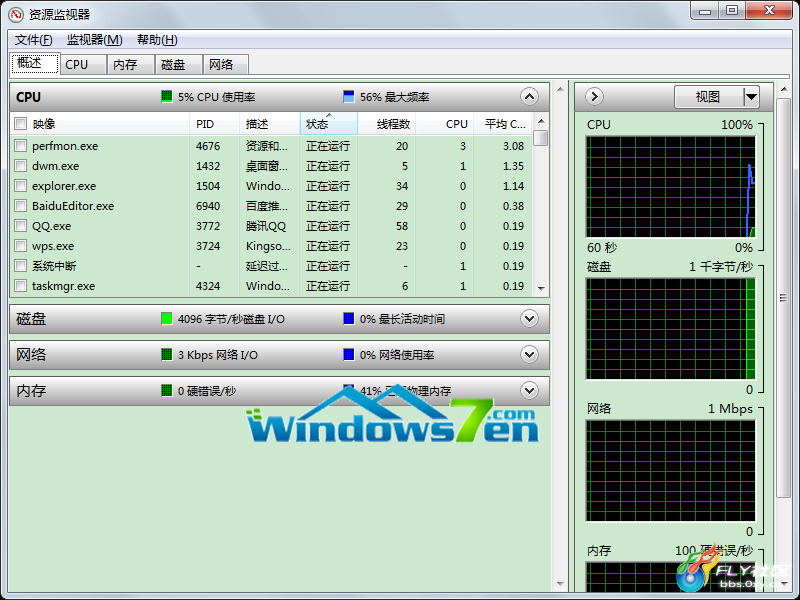Screen dimensions: 800x600
Task: Open the 文件 menu
Action: (x=33, y=40)
